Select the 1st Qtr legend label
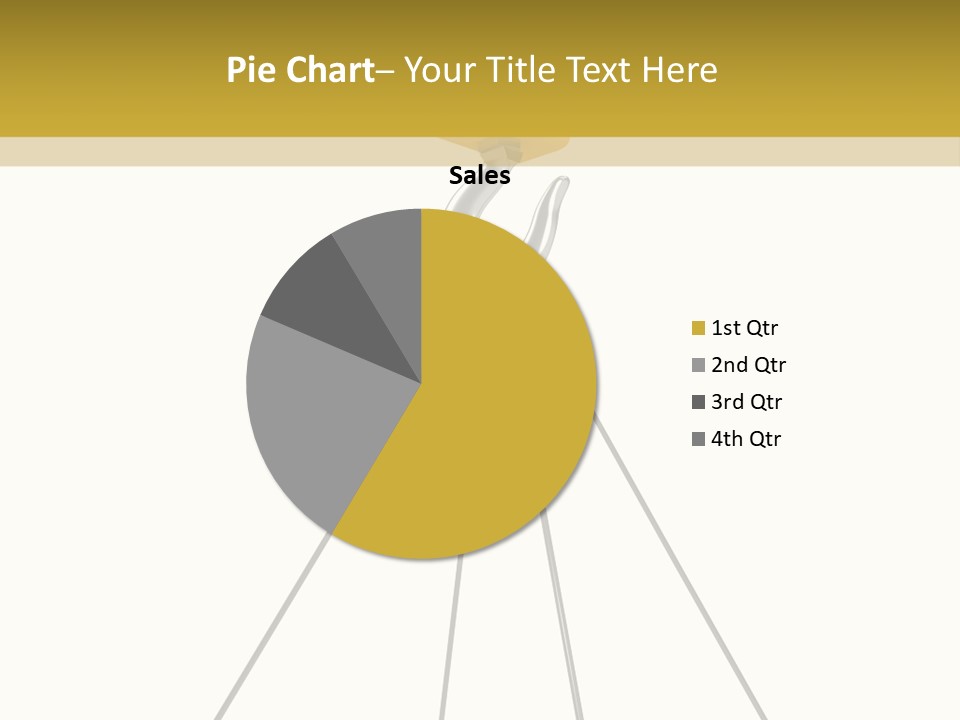Screen dimensions: 960x720 (744, 328)
